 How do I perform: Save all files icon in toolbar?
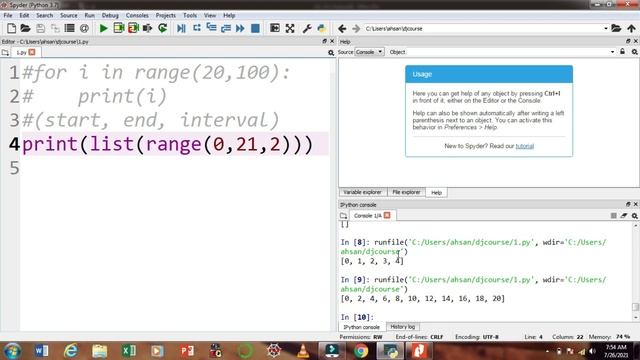55,28
